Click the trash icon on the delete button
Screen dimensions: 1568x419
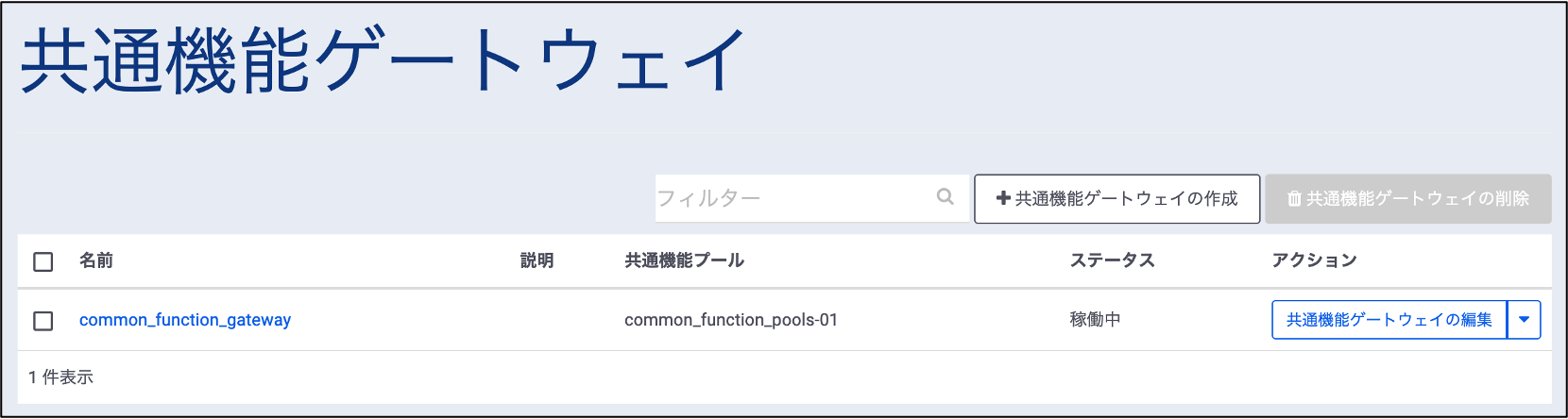1294,199
